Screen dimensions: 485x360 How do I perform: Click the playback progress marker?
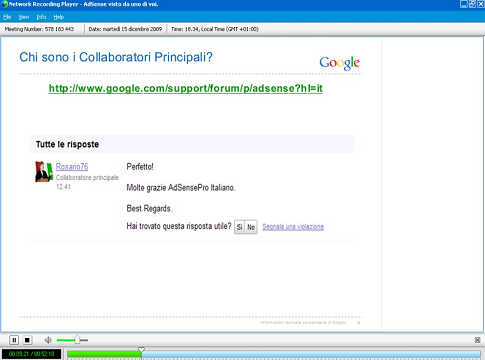pos(141,349)
